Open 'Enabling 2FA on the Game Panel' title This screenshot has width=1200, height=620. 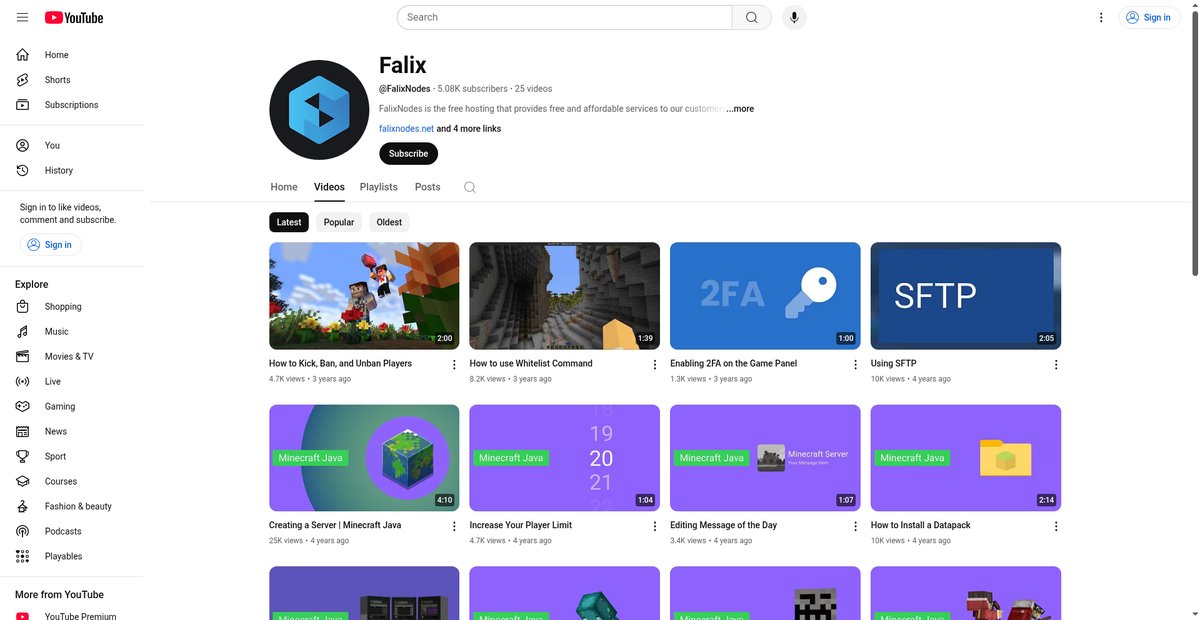tap(733, 364)
